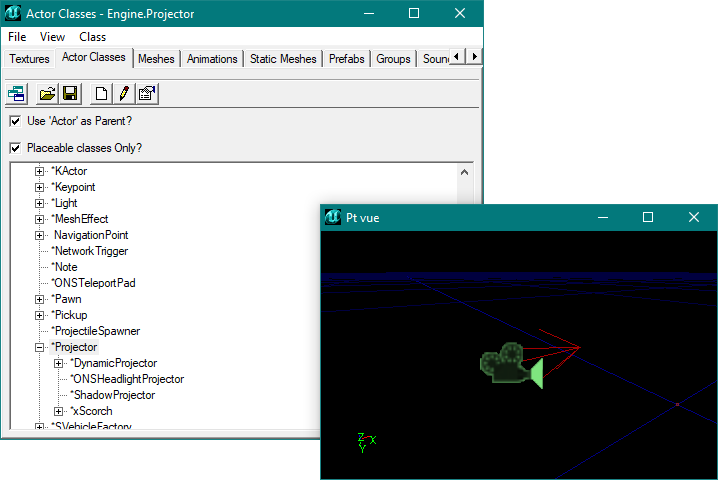Expand the NavigationPoint tree node
Viewport: 718px width, 480px height.
tap(39, 235)
